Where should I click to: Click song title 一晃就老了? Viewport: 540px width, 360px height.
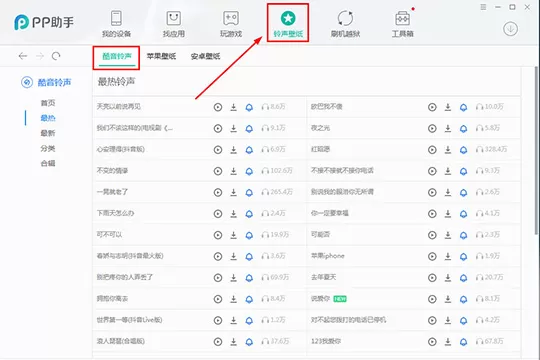pyautogui.click(x=112, y=192)
